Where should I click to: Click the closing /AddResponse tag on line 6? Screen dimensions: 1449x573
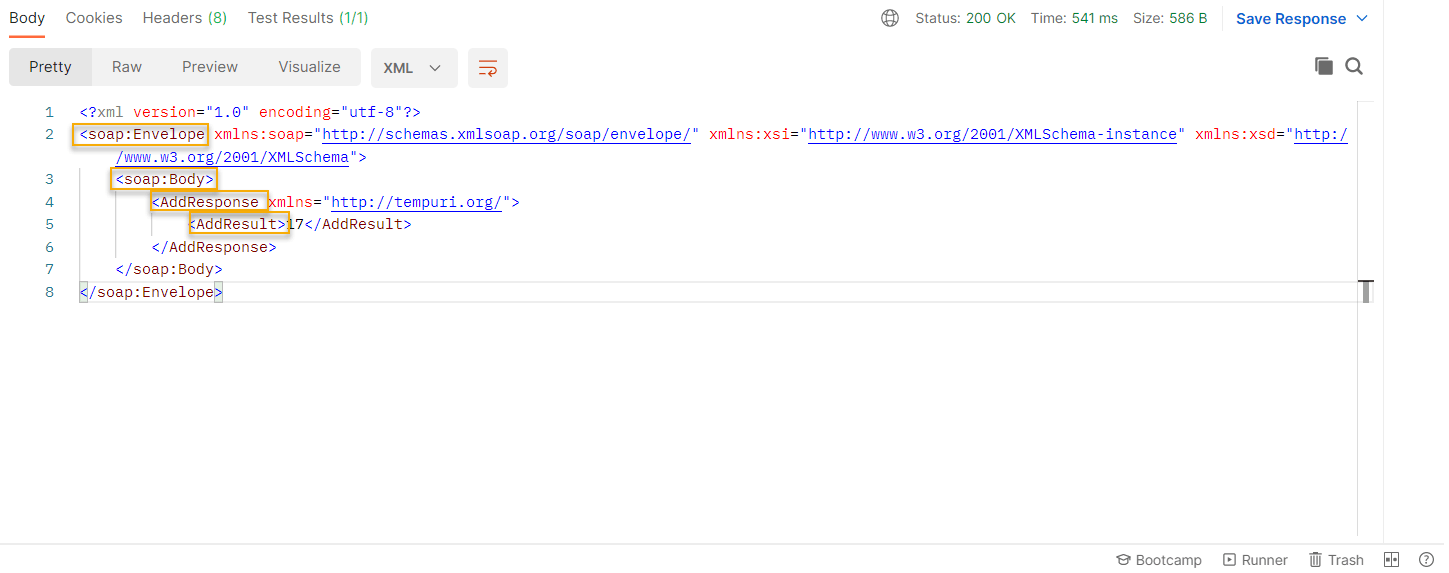(x=214, y=247)
